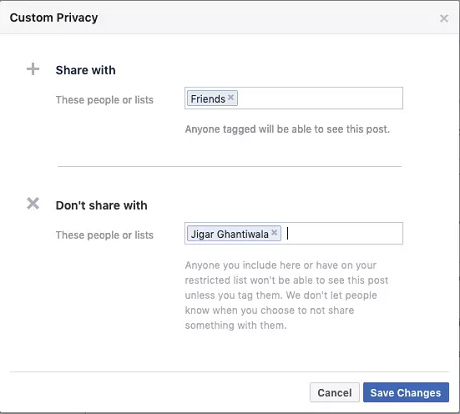Screen dimensions: 460x414
Task: Click the X icon beside Don't share with
Action: [x=33, y=203]
